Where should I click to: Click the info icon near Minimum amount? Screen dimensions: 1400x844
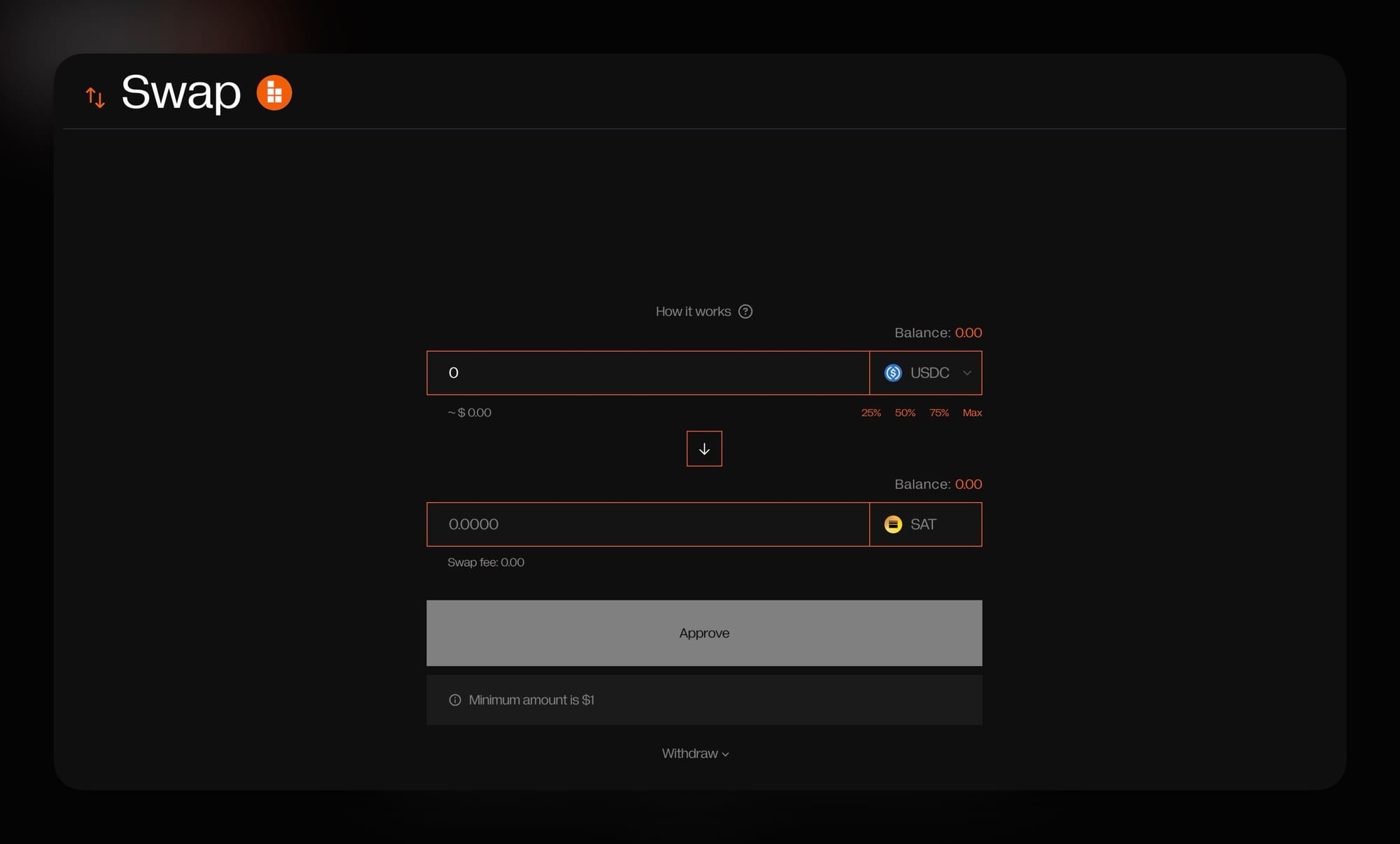(455, 700)
